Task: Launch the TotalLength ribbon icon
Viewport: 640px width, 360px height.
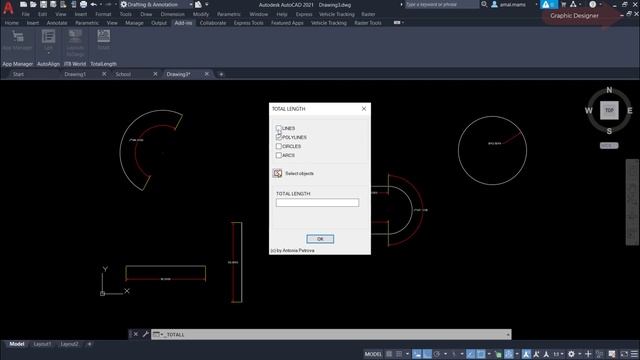Action: 103,36
